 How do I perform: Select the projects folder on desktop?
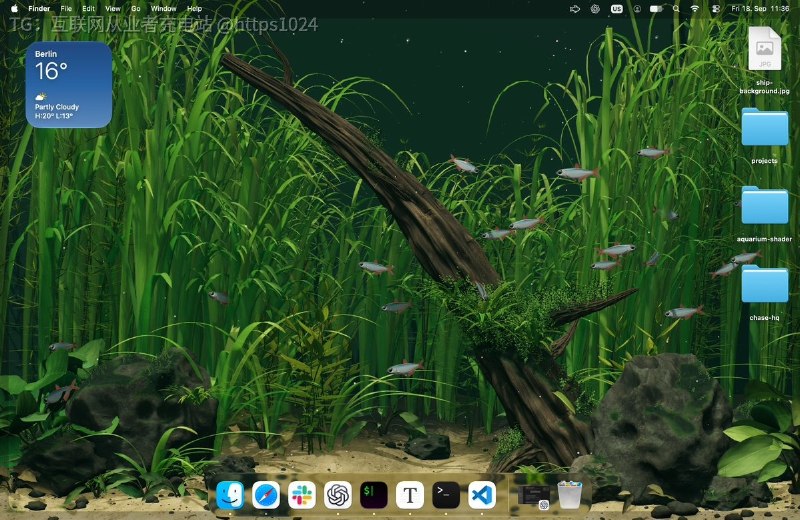tap(764, 128)
